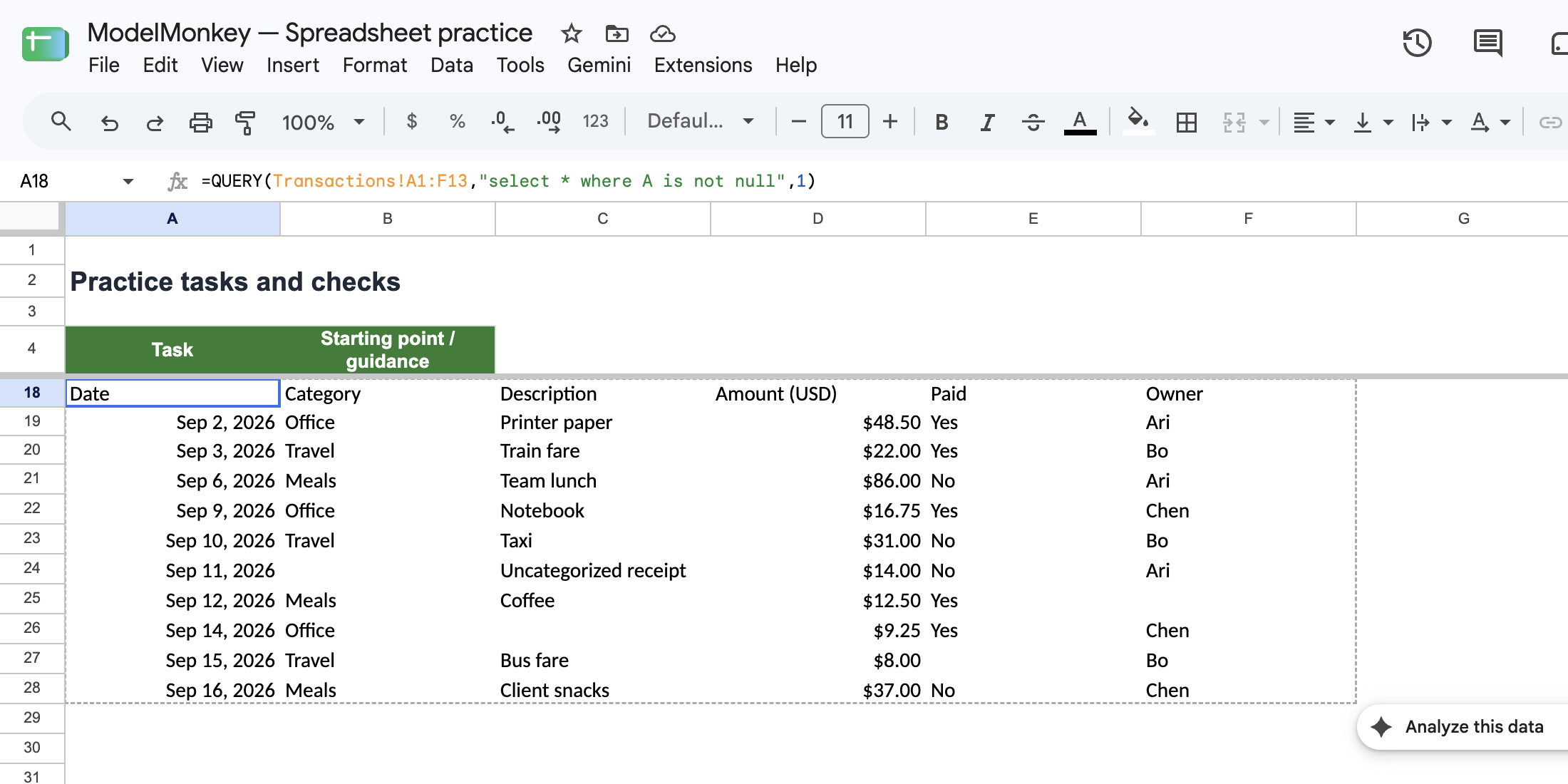Expand the horizontal align dropdown
The width and height of the screenshot is (1568, 784).
1330,123
